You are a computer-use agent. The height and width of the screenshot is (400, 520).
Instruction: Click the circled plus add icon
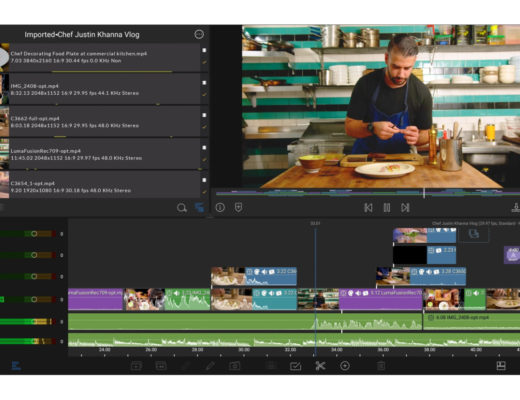(345, 366)
